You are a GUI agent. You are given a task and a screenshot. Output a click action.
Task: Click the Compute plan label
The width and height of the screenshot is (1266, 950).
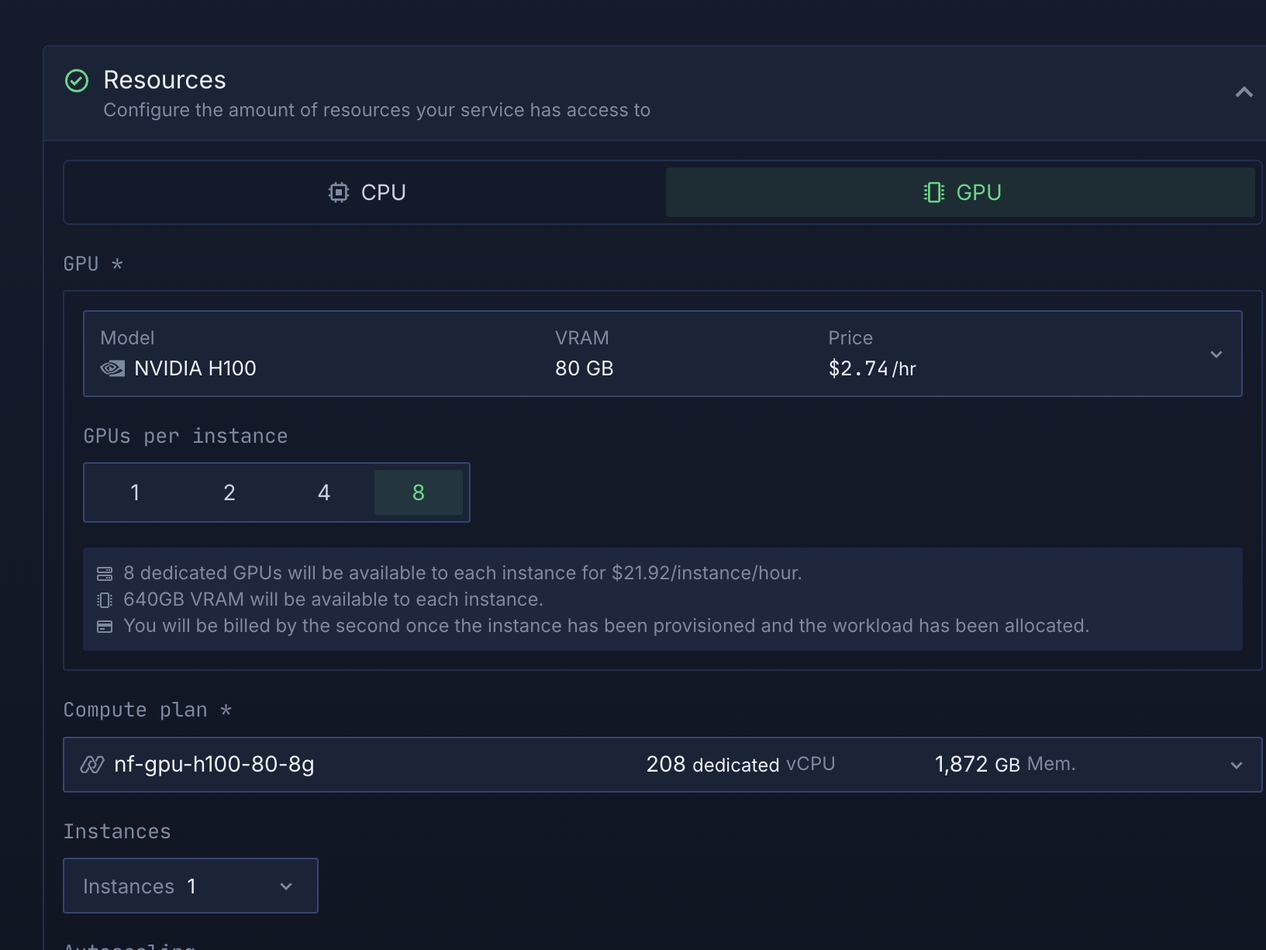(x=147, y=710)
